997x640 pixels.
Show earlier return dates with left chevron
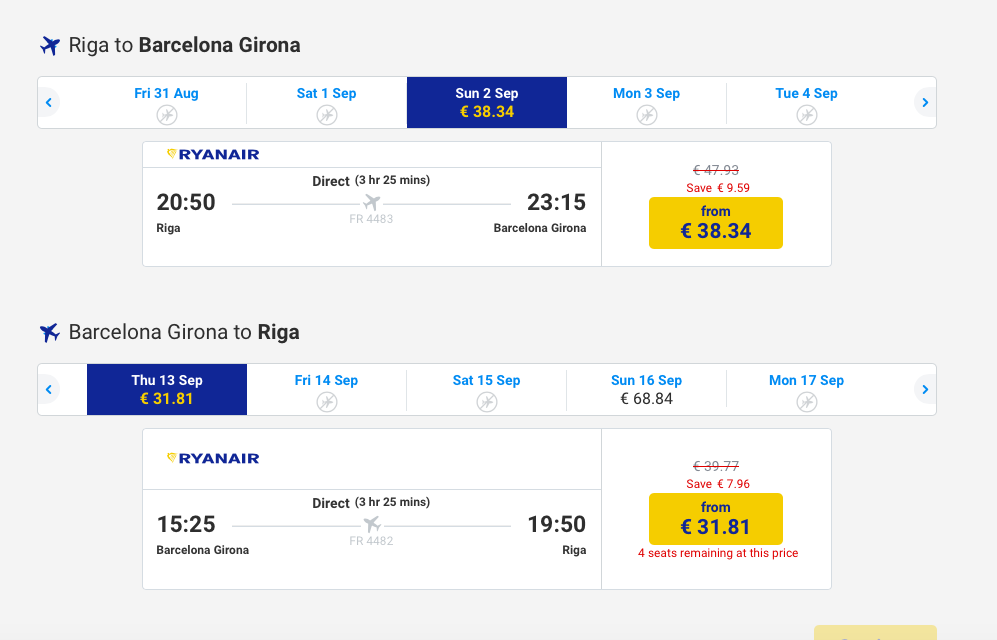49,389
